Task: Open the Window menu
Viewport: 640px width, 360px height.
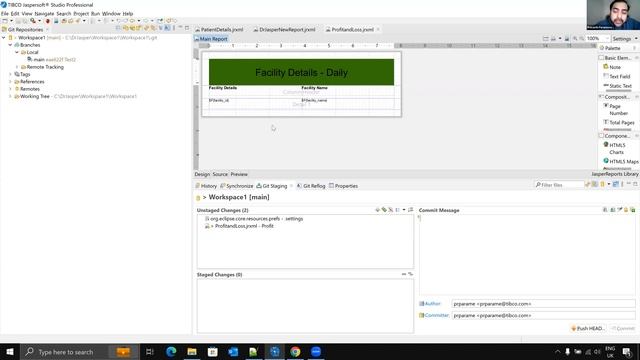Action: 111,13
